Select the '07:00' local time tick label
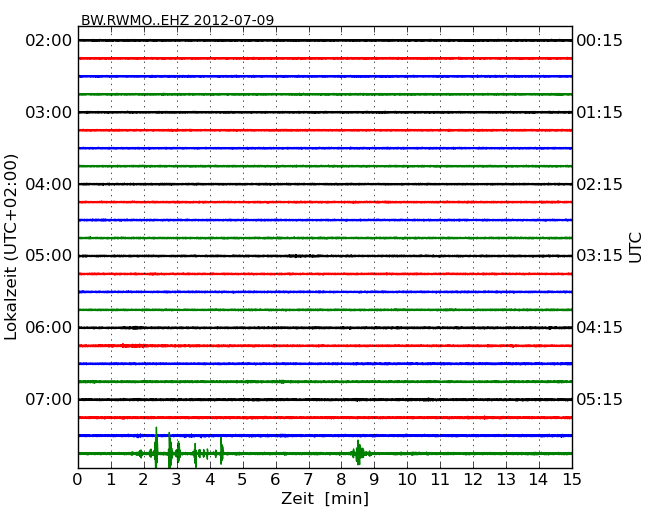This screenshot has height=520, width=650. click(49, 399)
